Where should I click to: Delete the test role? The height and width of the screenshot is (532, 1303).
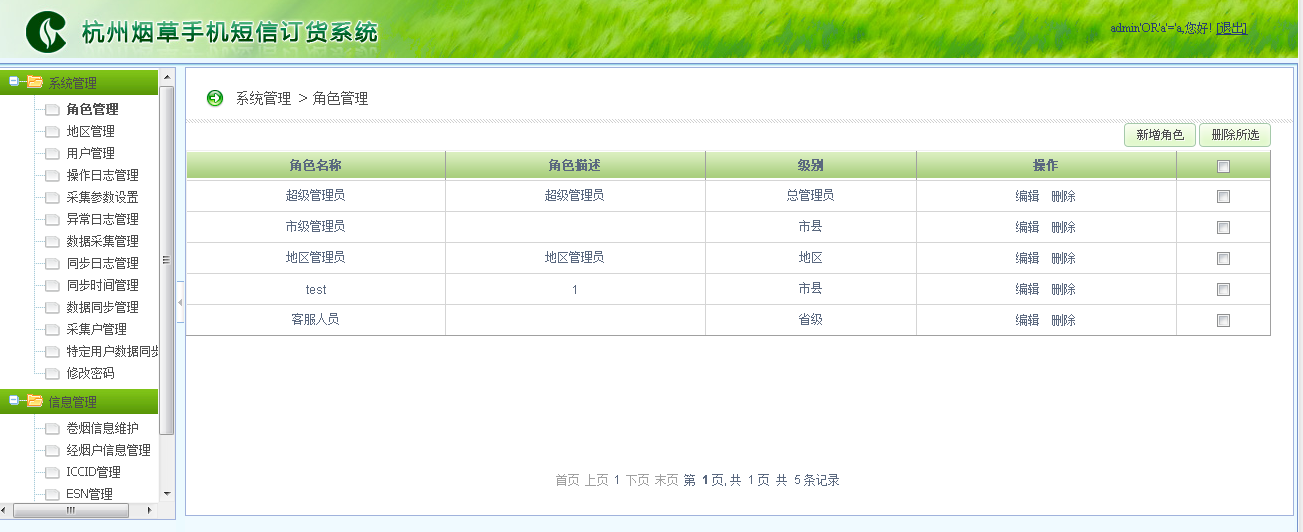pos(1063,290)
